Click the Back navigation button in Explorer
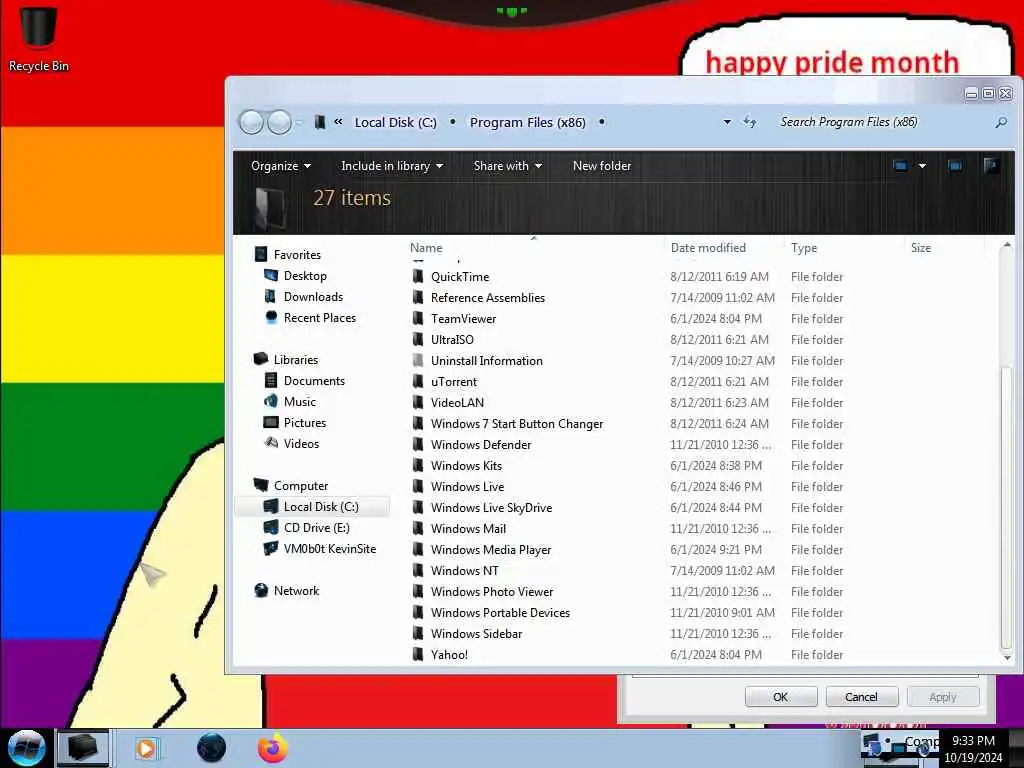The height and width of the screenshot is (768, 1024). [251, 122]
